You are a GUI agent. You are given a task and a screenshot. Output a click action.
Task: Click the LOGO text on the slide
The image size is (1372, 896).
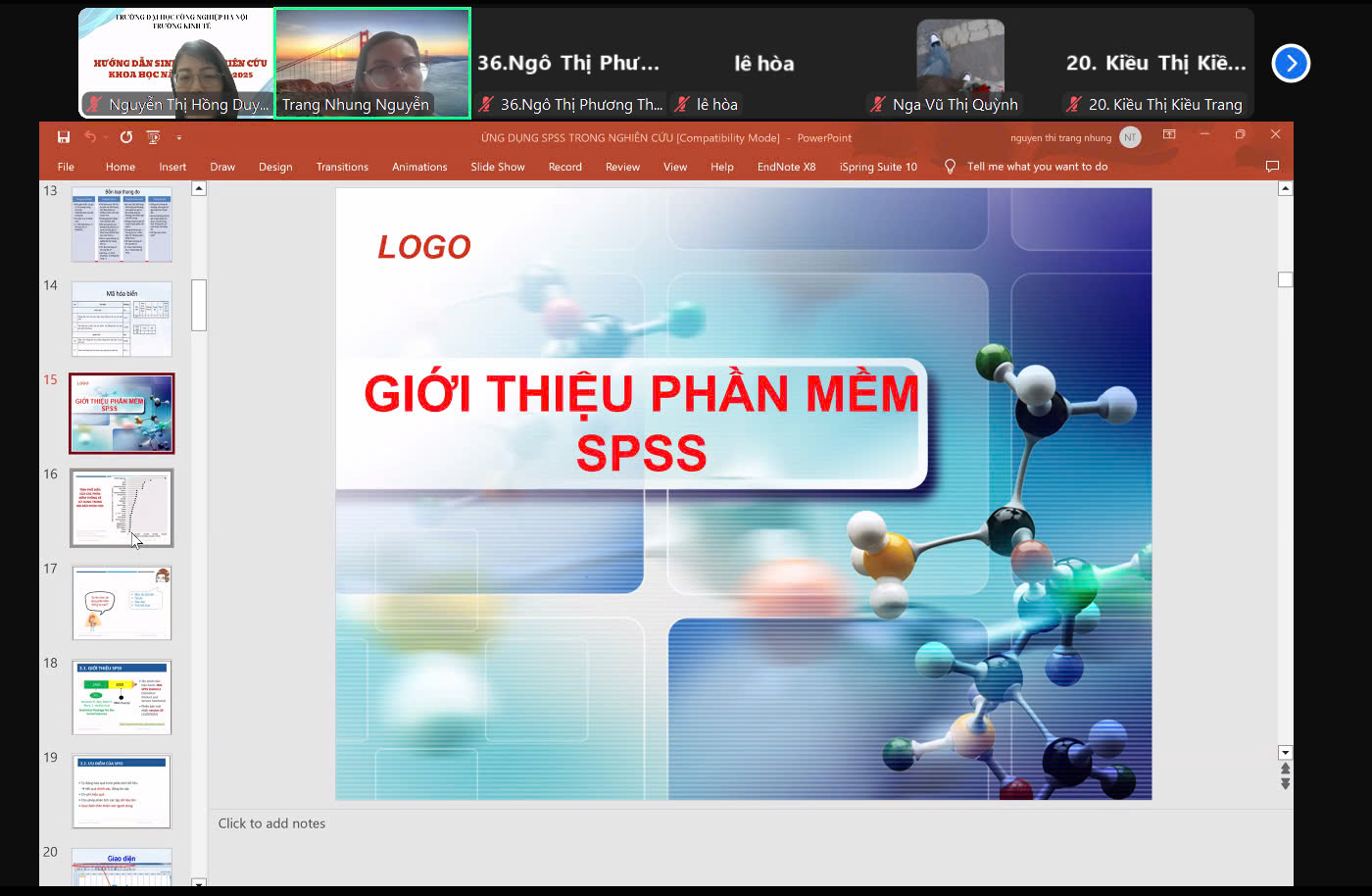[424, 247]
